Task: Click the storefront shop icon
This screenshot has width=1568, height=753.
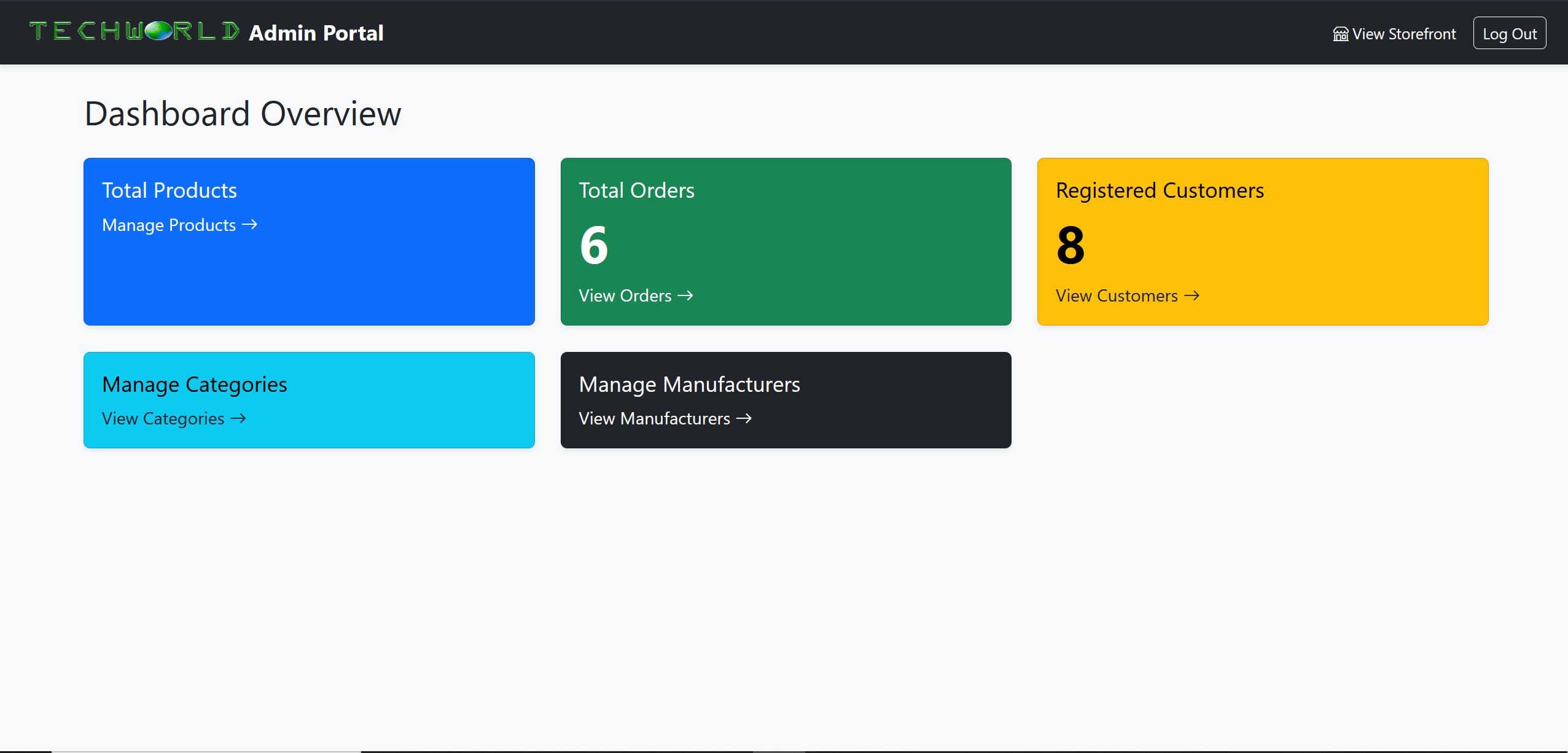Action: 1340,34
